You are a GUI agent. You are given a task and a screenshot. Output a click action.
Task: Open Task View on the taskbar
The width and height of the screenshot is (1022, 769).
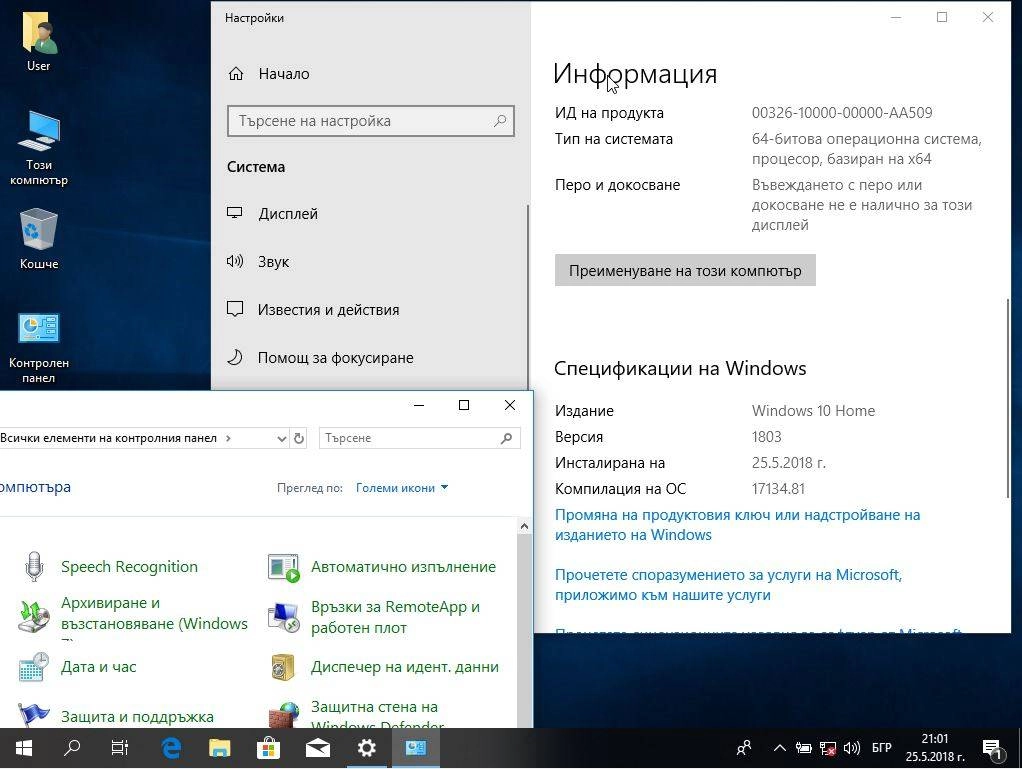[x=120, y=748]
